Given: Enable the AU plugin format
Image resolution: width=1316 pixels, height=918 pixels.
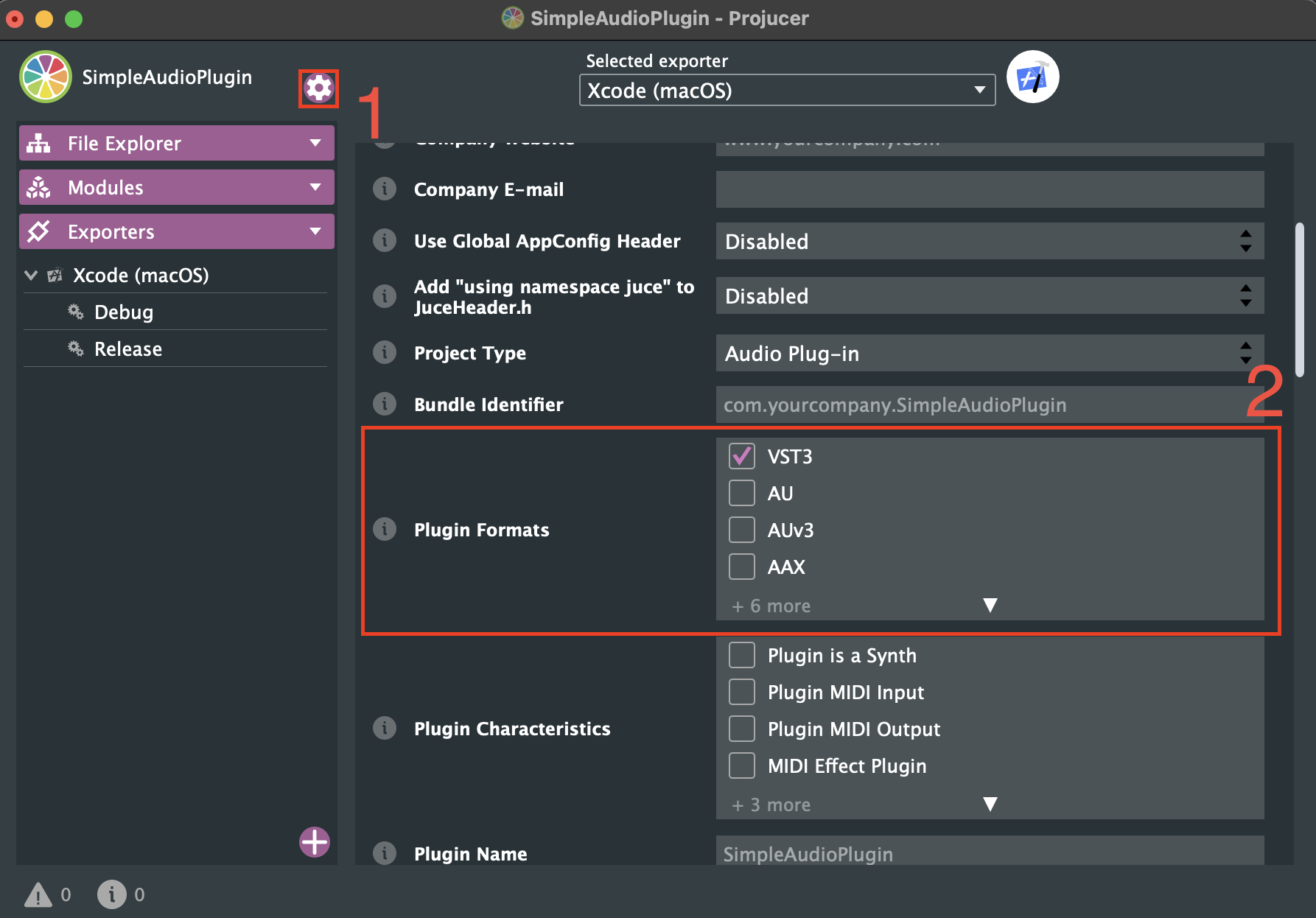Looking at the screenshot, I should tap(742, 493).
